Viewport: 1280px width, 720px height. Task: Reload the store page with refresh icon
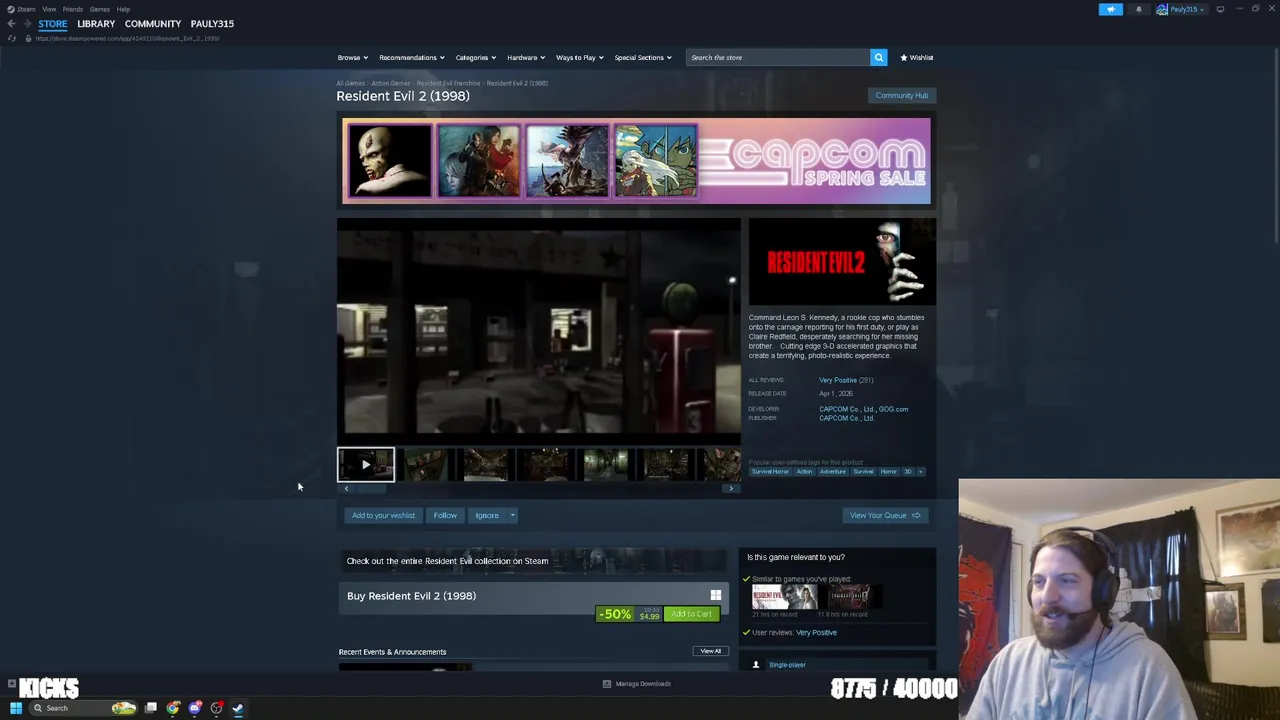click(12, 38)
